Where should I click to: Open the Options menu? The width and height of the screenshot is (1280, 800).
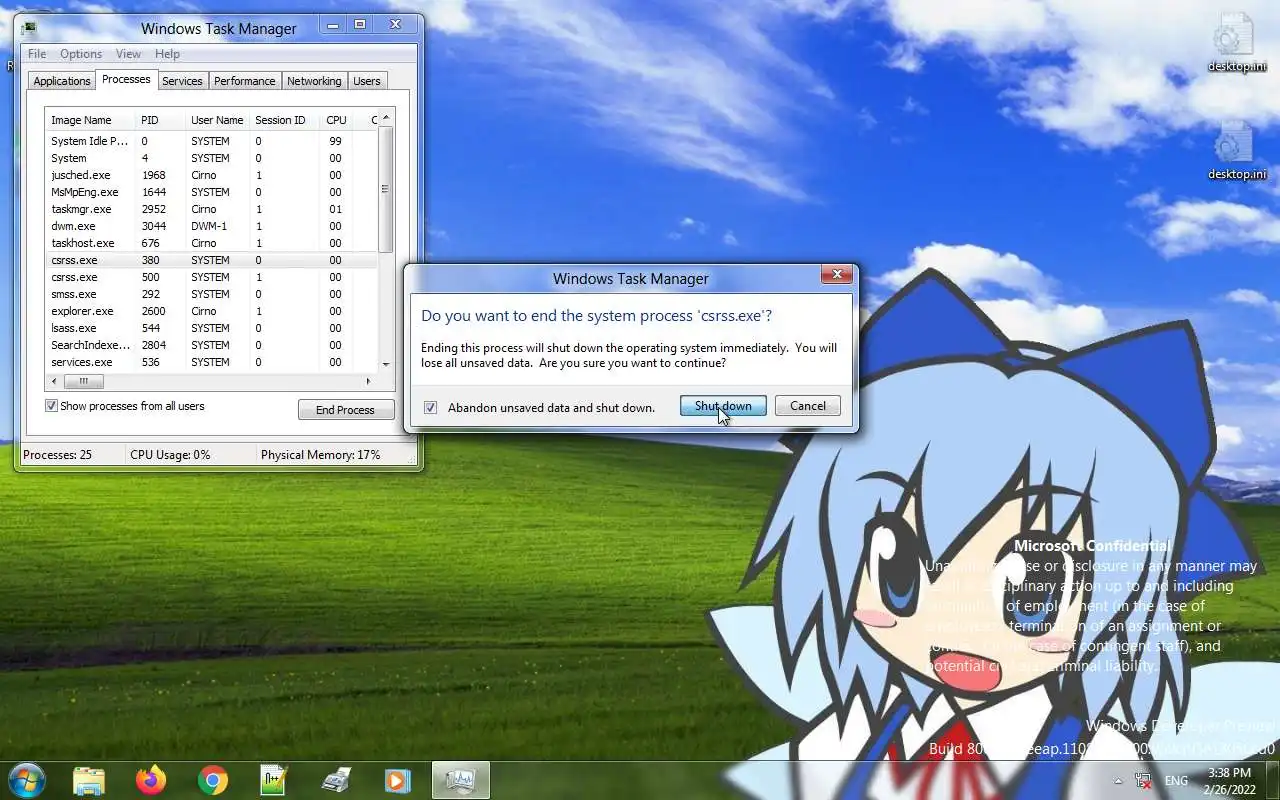[x=81, y=54]
